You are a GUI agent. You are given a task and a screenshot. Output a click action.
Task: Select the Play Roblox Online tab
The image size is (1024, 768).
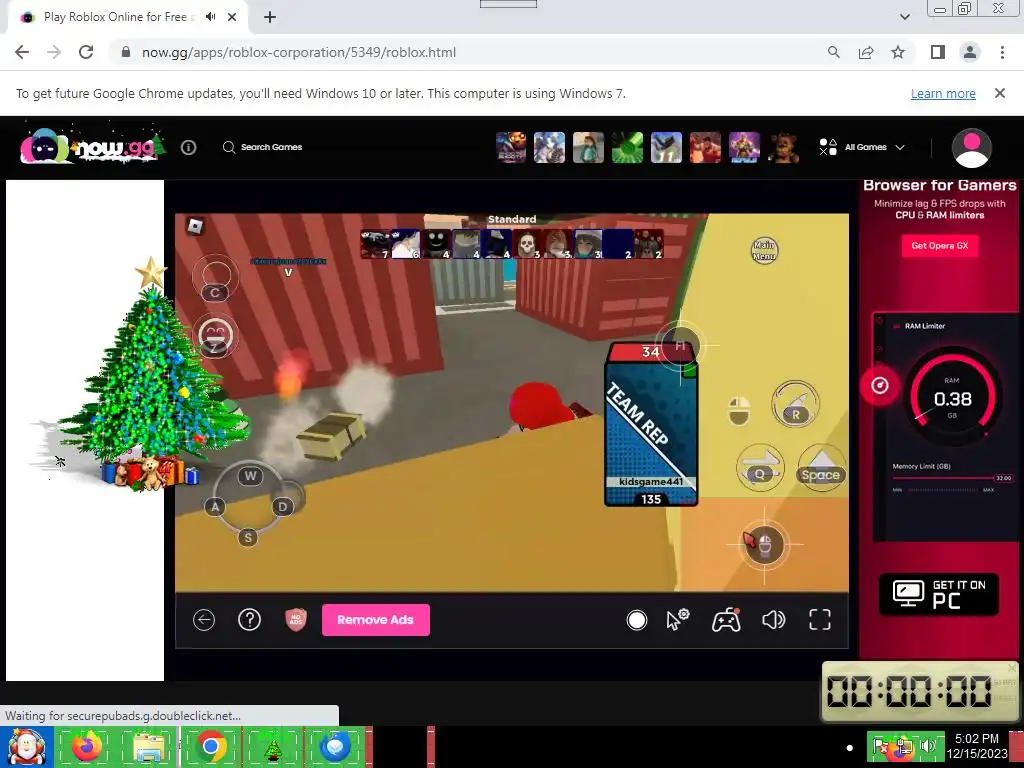click(x=129, y=17)
